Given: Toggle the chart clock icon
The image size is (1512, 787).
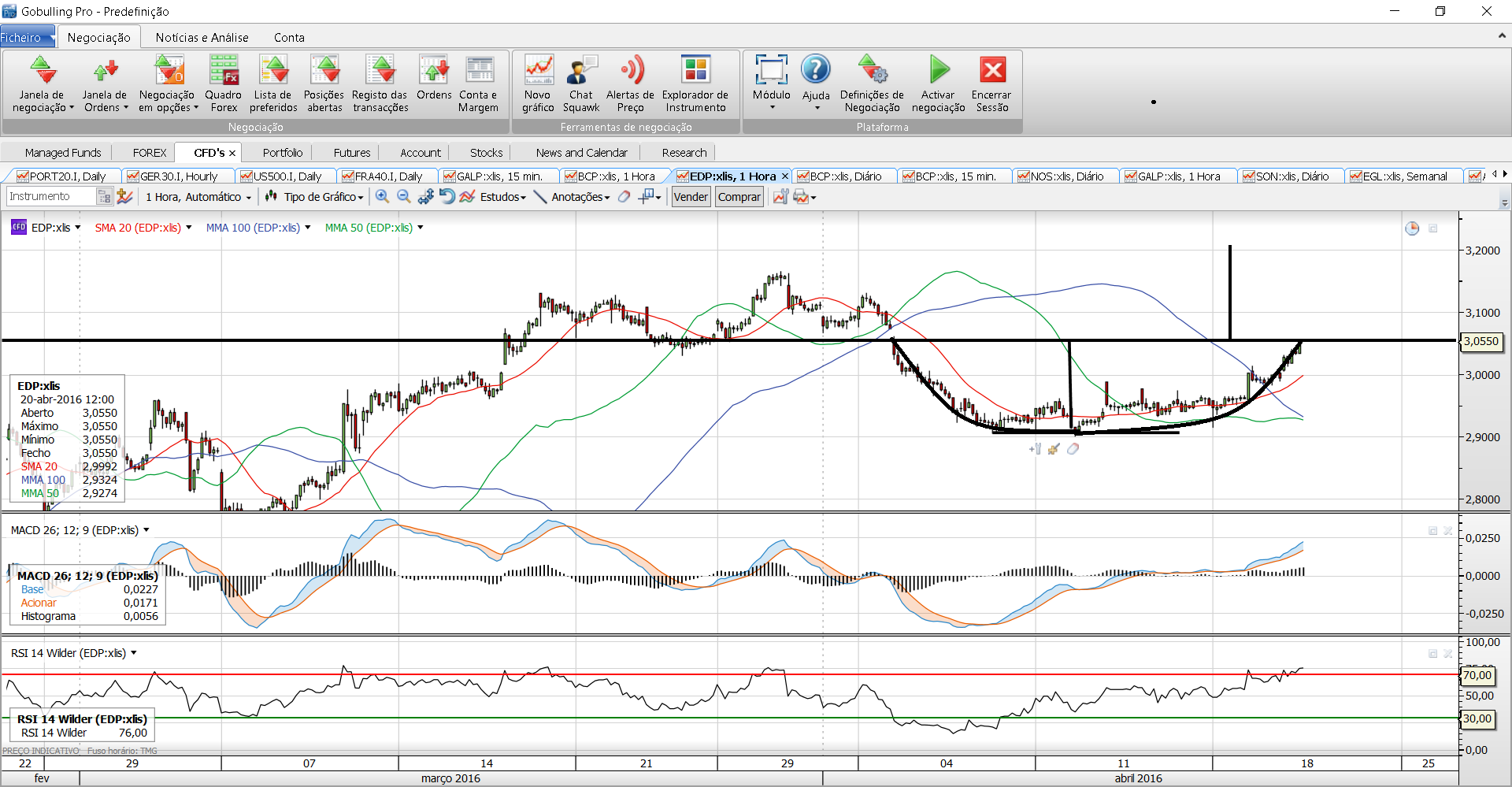Looking at the screenshot, I should click(1412, 228).
